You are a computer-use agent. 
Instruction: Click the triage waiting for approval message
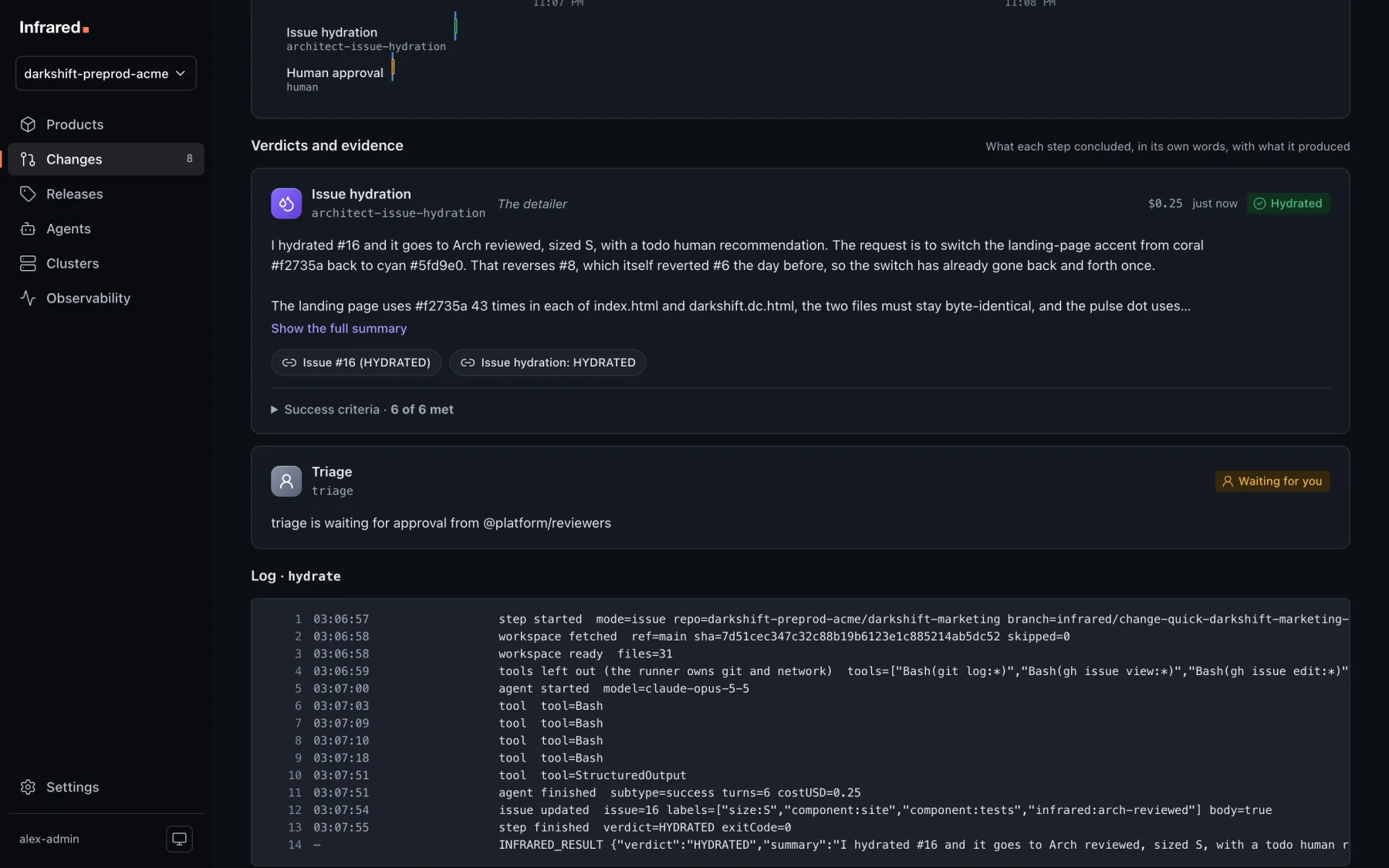(x=441, y=523)
